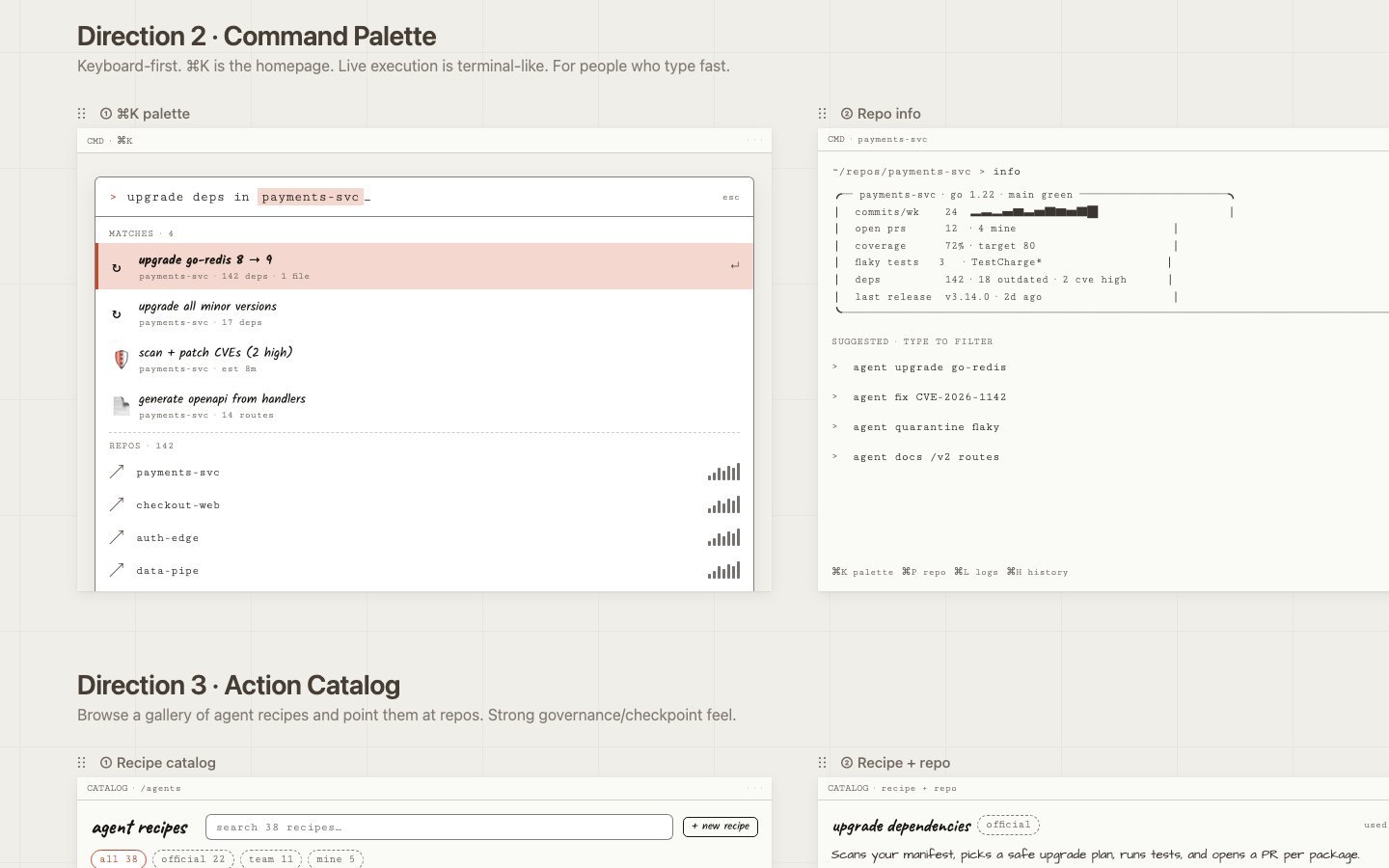This screenshot has height=868, width=1389.
Task: Click the deps 142 · 18 outdated line
Action: (x=991, y=280)
